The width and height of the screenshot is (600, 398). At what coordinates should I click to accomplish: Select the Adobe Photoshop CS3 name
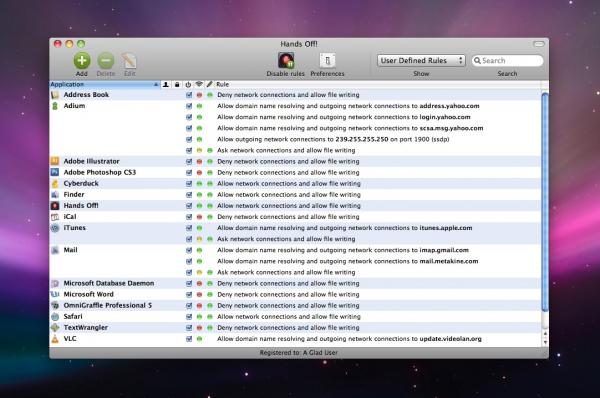coord(99,172)
